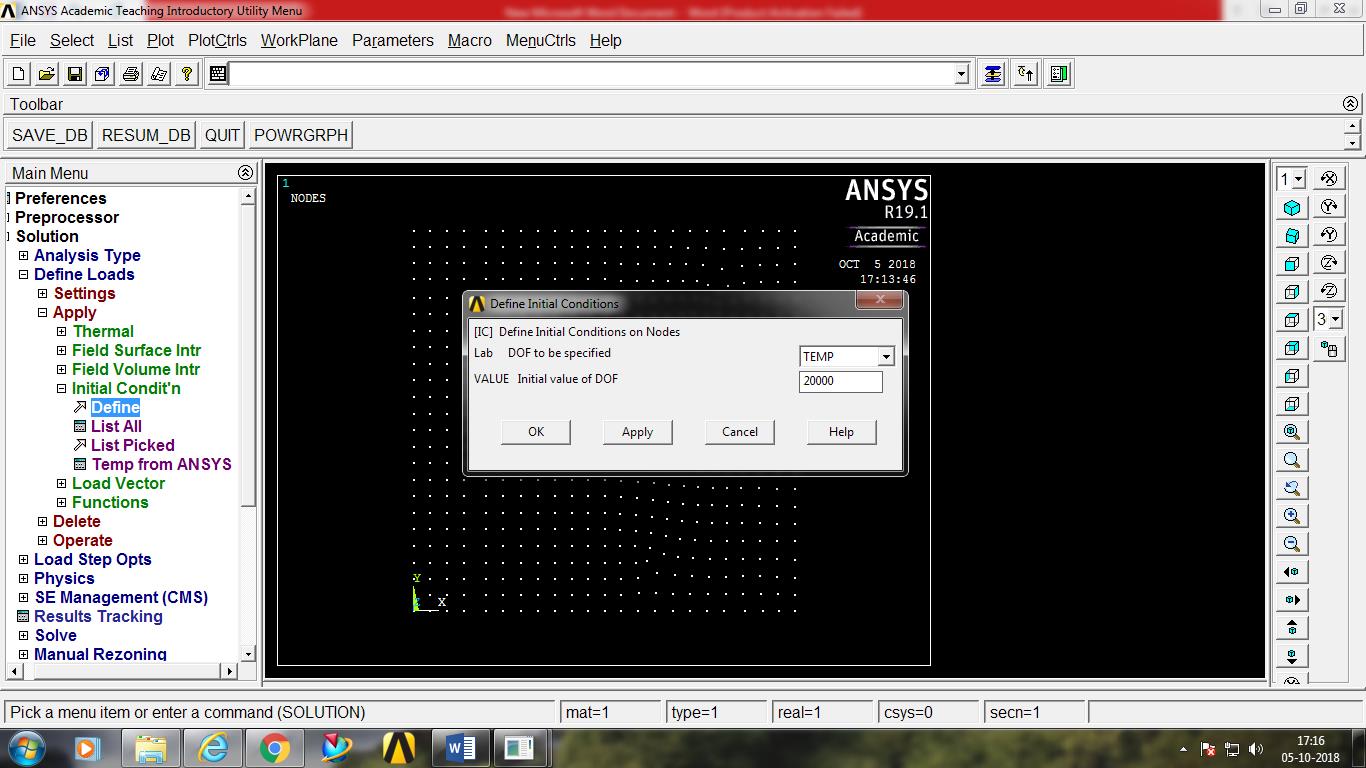Click the initial DOF value field showing 20000

(840, 381)
